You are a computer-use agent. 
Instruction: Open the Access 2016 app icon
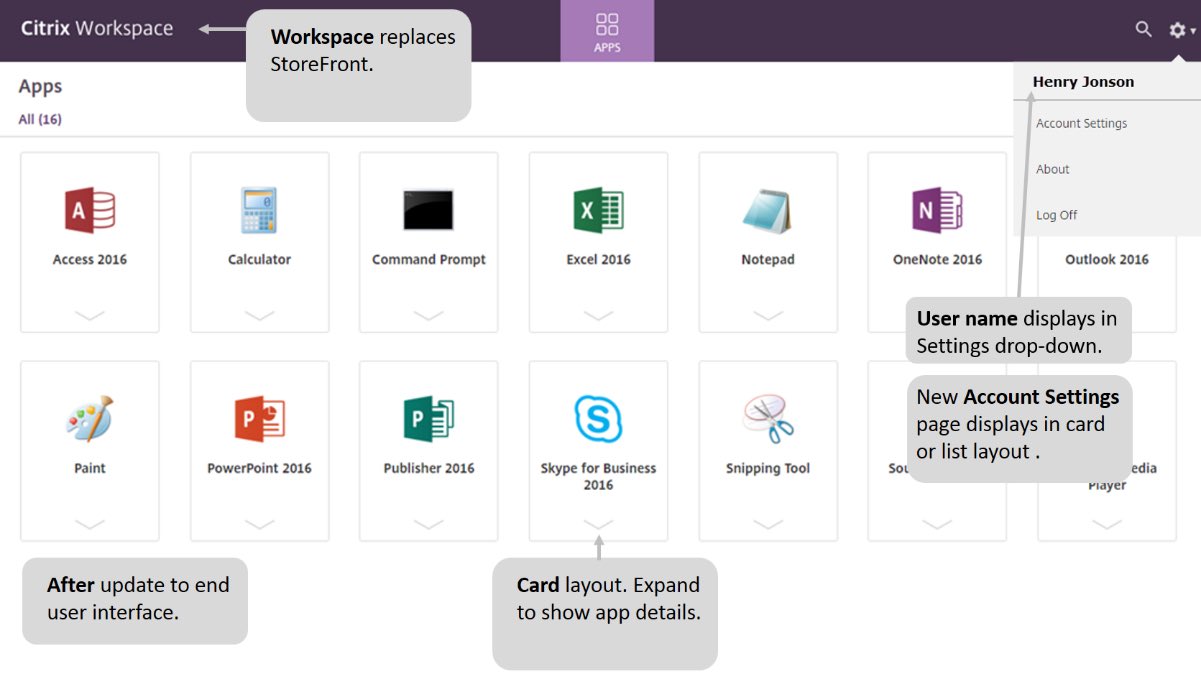tap(90, 210)
